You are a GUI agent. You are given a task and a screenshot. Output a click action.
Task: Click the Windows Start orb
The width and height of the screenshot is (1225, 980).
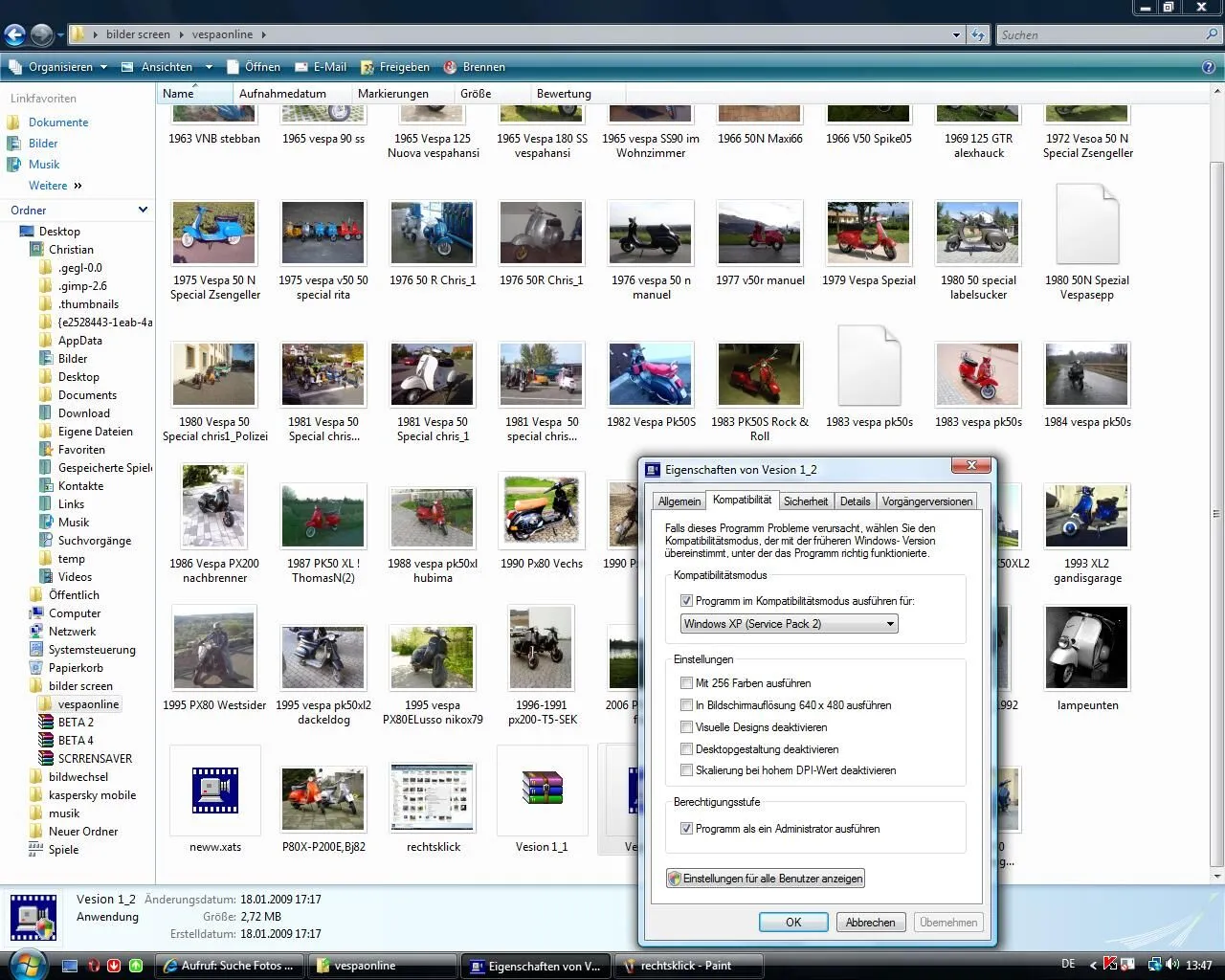tap(27, 964)
